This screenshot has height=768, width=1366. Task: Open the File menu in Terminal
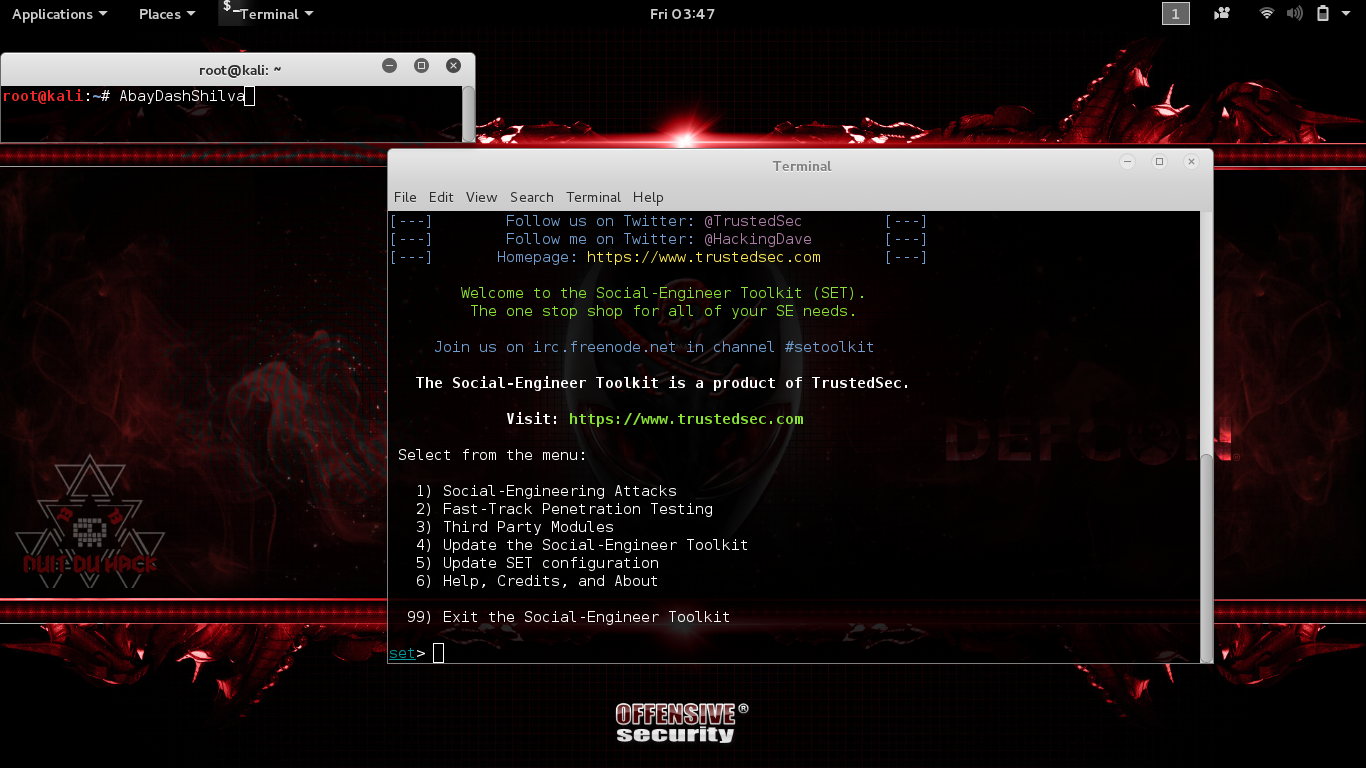pos(405,197)
